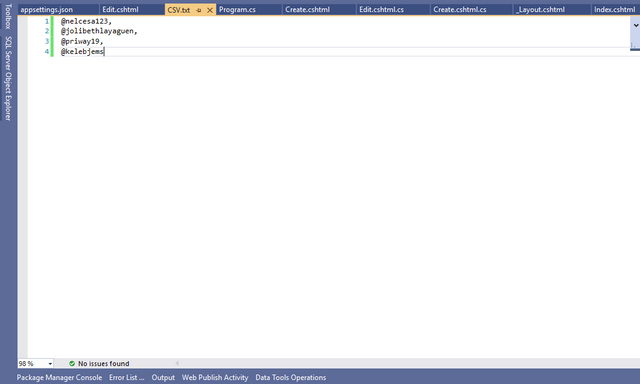Viewport: 640px width, 384px height.
Task: Show the Error List panel
Action: tap(127, 377)
